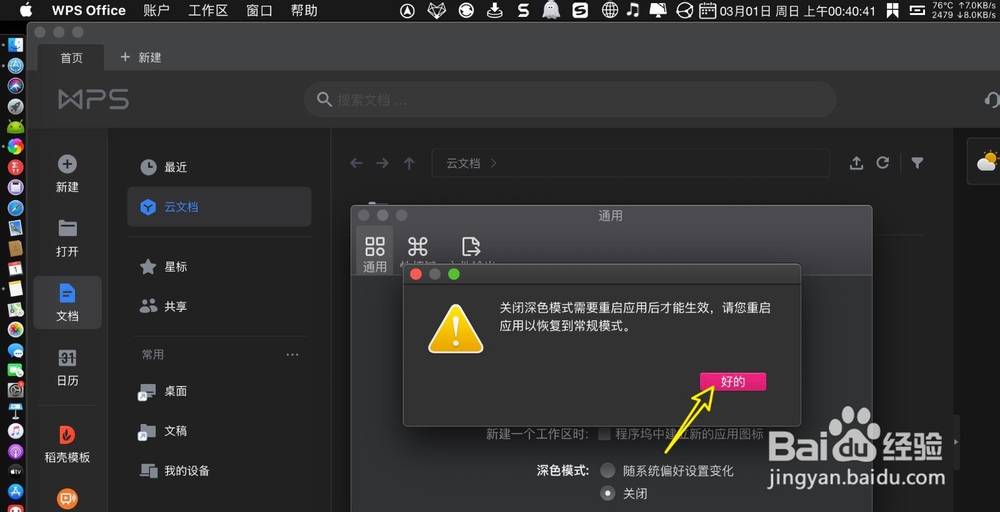1000x512 pixels.
Task: Click the calendar icon in menu bar
Action: 707,10
